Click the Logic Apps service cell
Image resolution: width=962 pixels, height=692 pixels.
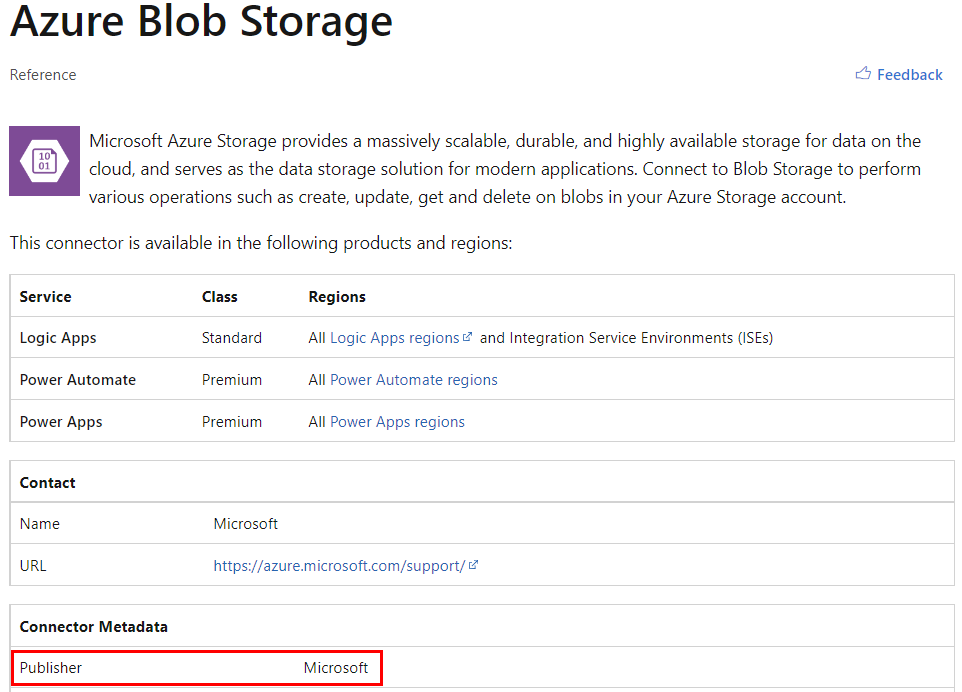(x=58, y=338)
